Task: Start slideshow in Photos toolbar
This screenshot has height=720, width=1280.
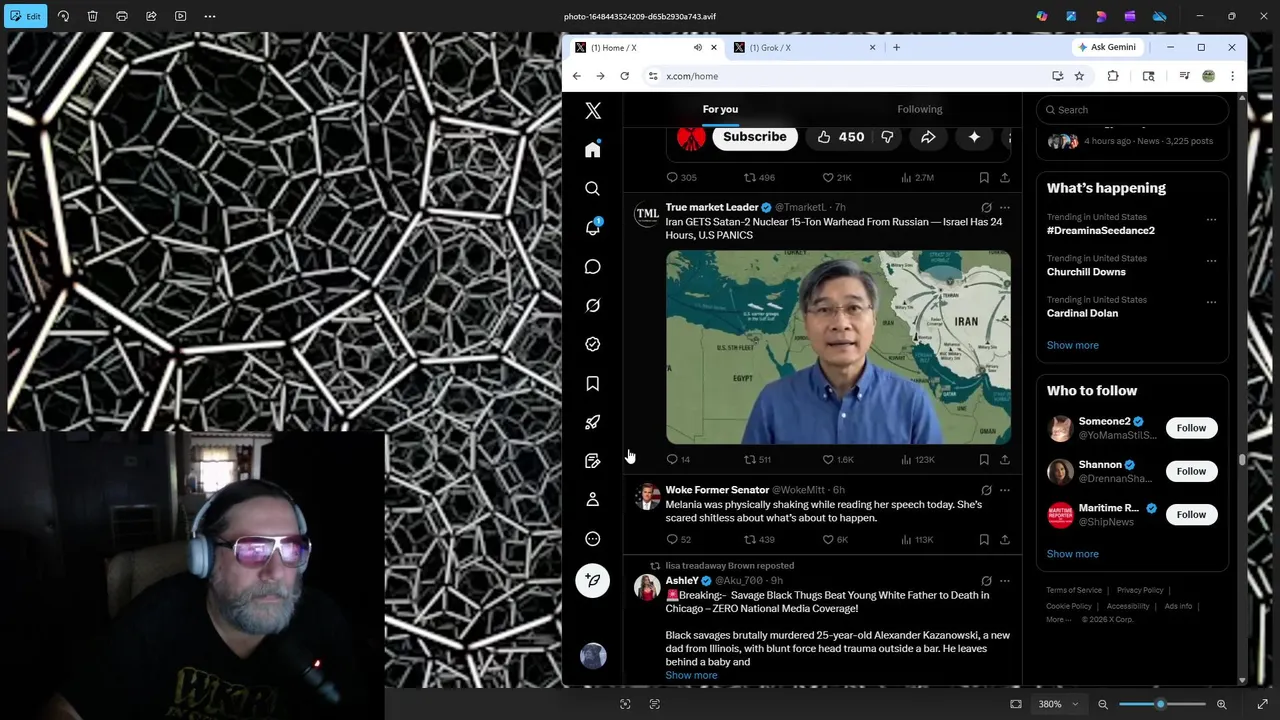Action: click(180, 16)
